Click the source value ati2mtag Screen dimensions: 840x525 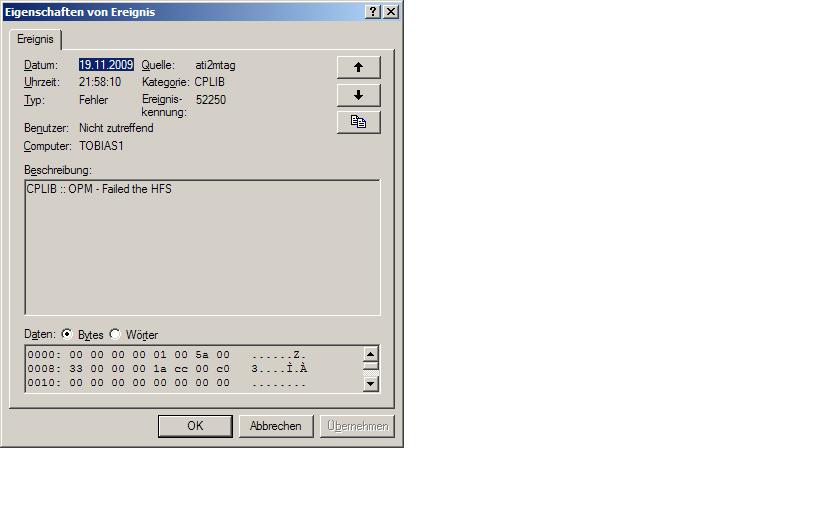pyautogui.click(x=215, y=65)
